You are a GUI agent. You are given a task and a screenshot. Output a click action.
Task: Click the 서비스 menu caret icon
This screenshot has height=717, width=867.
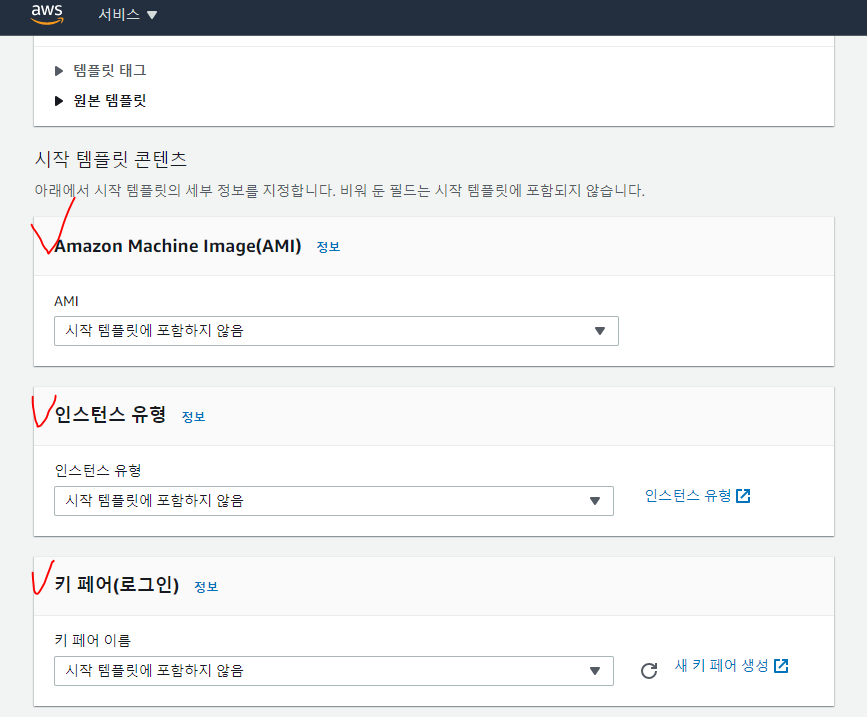152,16
